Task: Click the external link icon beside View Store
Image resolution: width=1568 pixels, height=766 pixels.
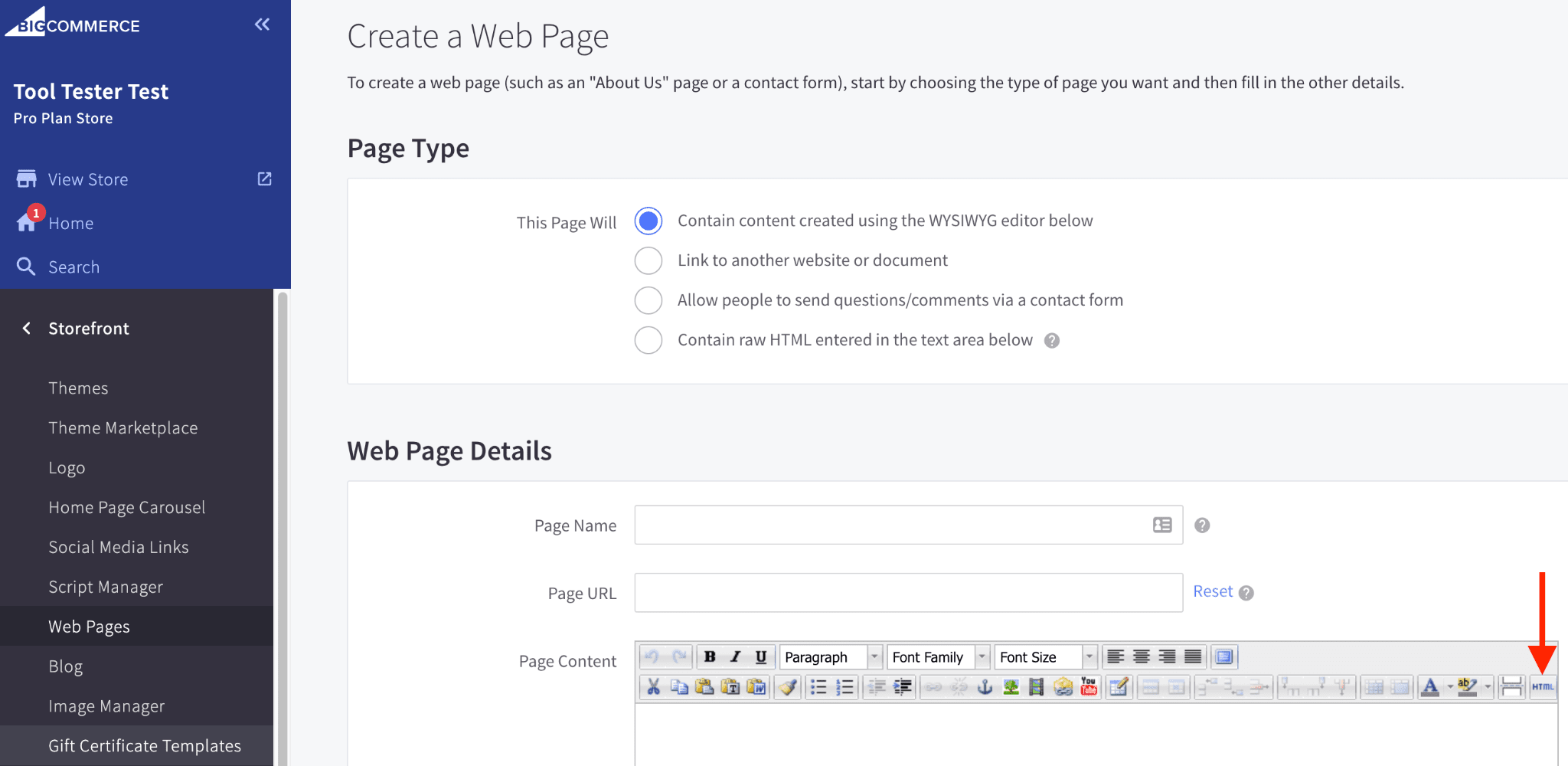Action: click(x=265, y=178)
